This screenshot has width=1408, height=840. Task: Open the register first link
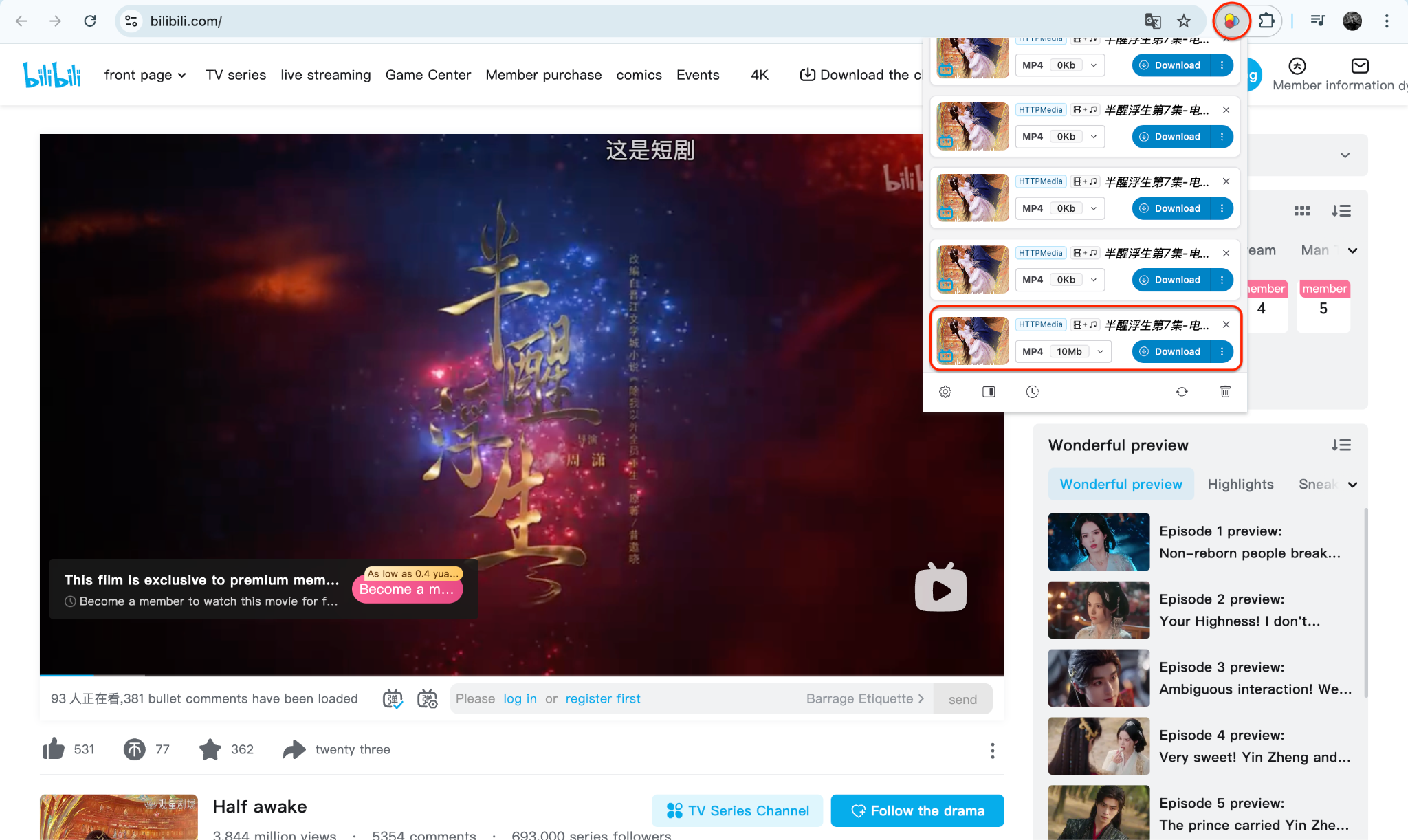pyautogui.click(x=602, y=698)
